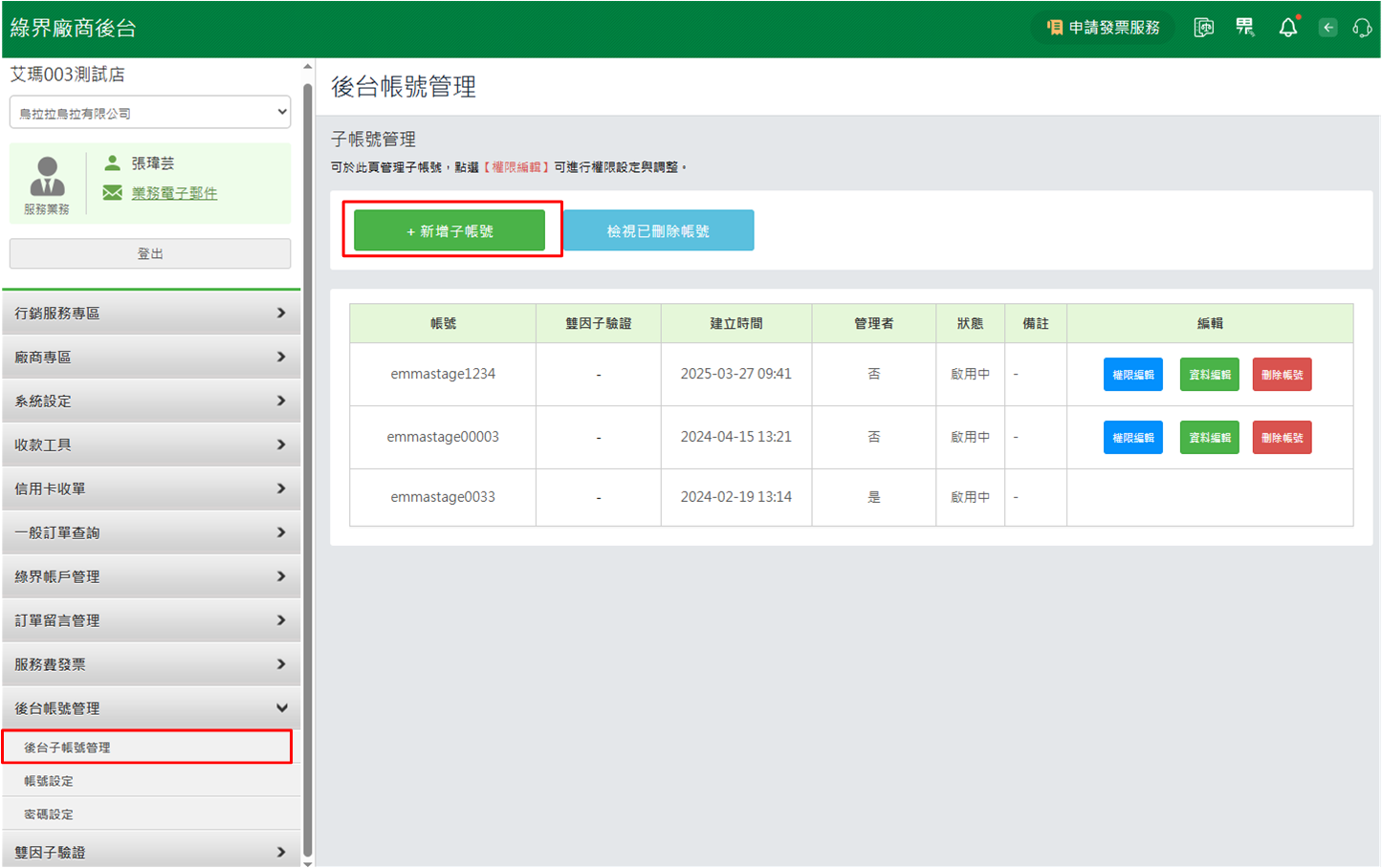Expand the 服務費發票 menu

click(151, 665)
